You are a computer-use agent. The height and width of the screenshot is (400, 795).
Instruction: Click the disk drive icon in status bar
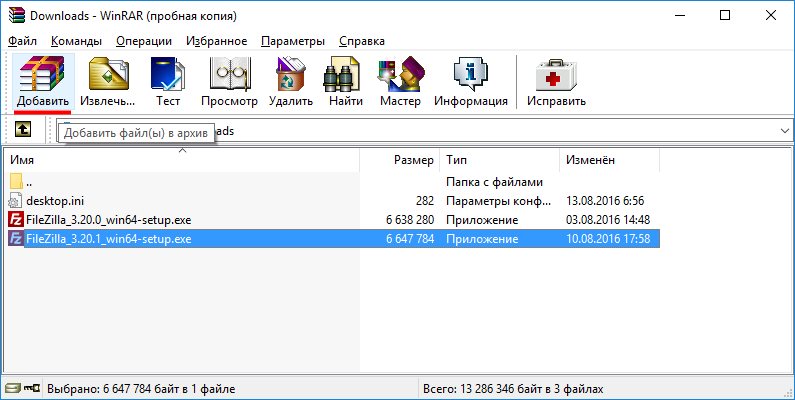click(14, 388)
